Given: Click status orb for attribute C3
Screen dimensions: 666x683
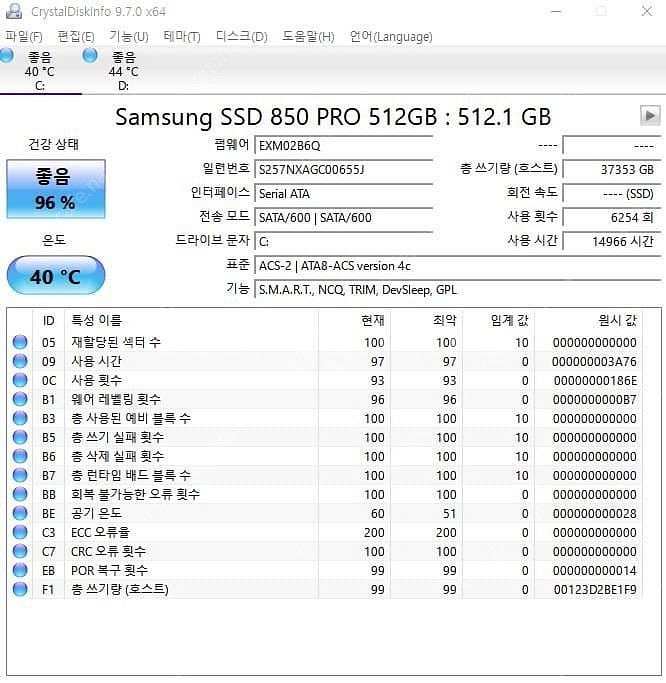Looking at the screenshot, I should [20, 532].
